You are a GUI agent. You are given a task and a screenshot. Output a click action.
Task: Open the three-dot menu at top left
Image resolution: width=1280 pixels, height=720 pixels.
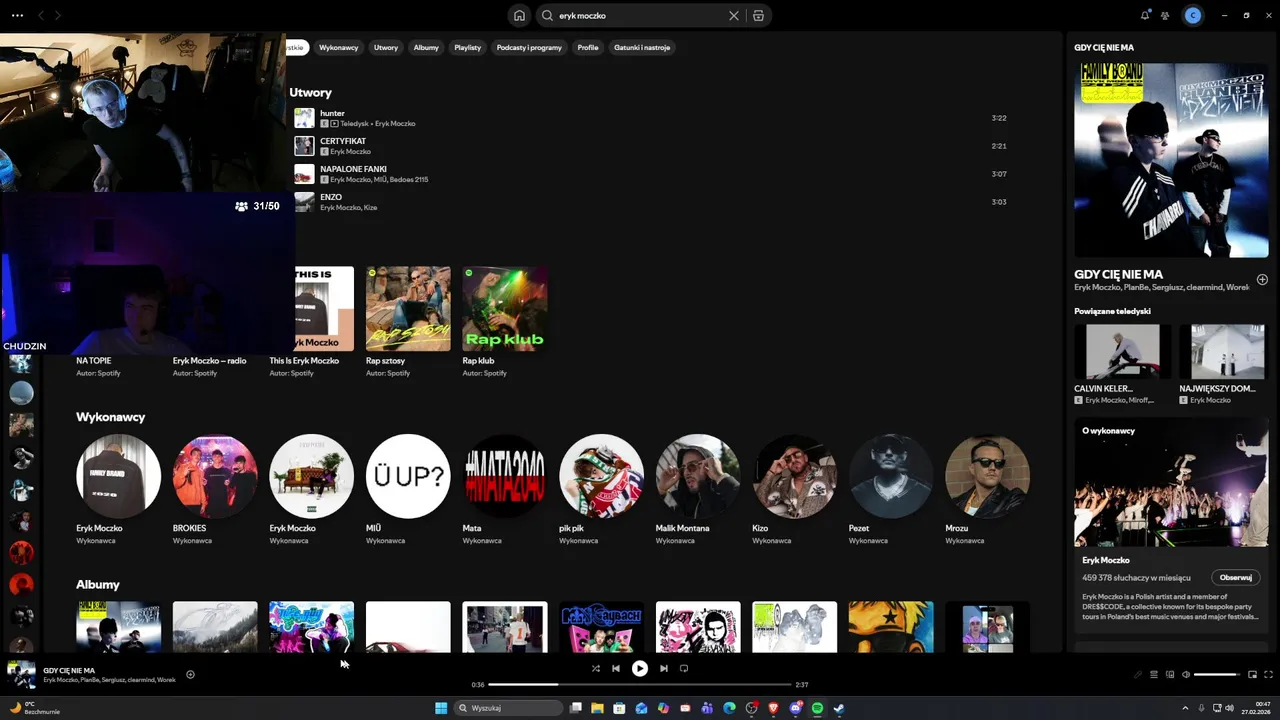17,16
